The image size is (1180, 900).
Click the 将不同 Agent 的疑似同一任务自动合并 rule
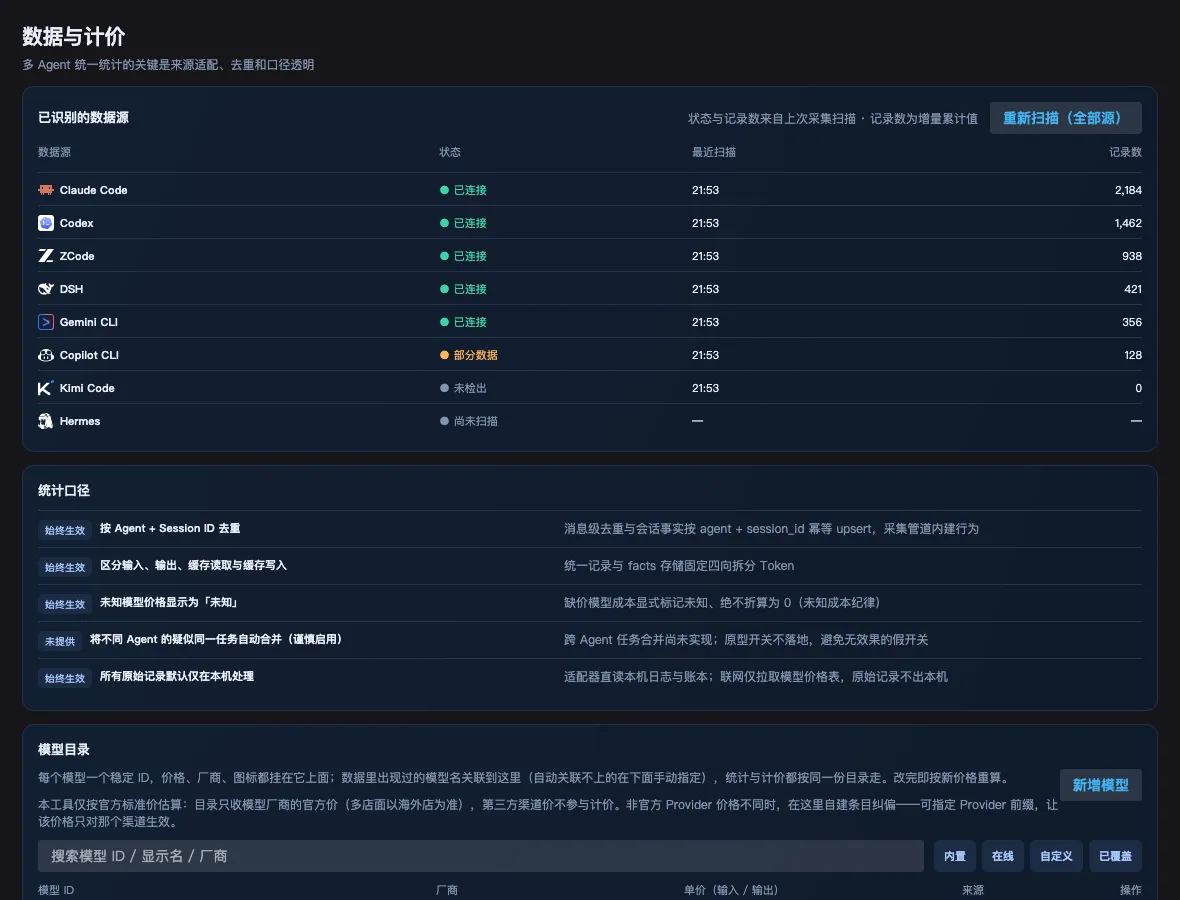[x=217, y=639]
